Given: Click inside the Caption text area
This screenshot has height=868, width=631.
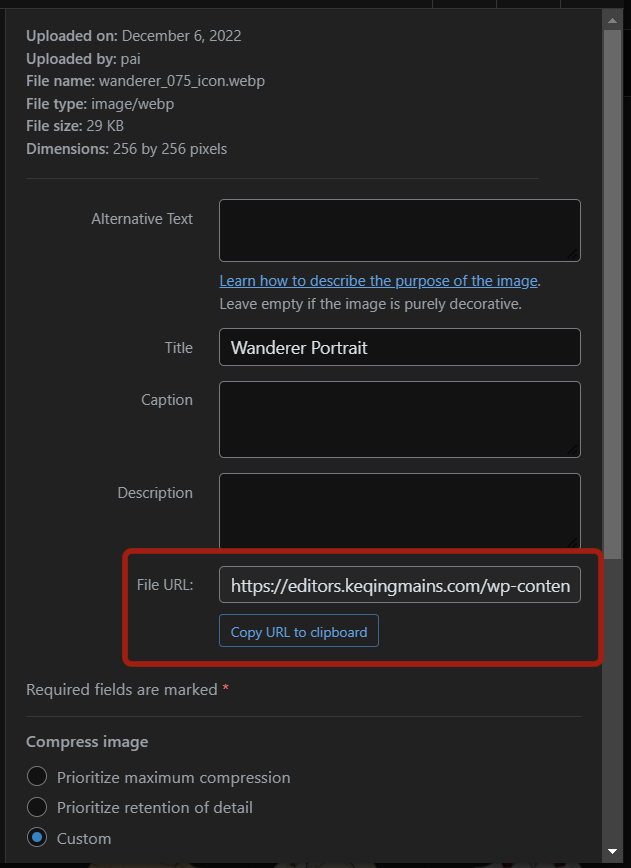Looking at the screenshot, I should [399, 419].
